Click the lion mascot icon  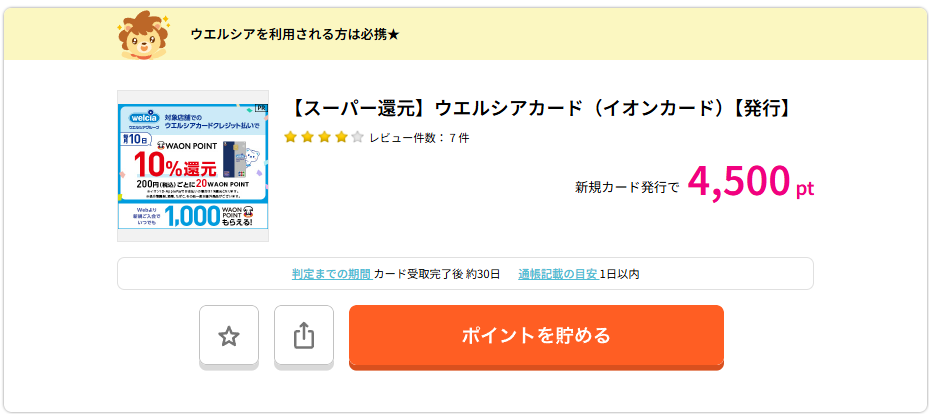point(142,37)
